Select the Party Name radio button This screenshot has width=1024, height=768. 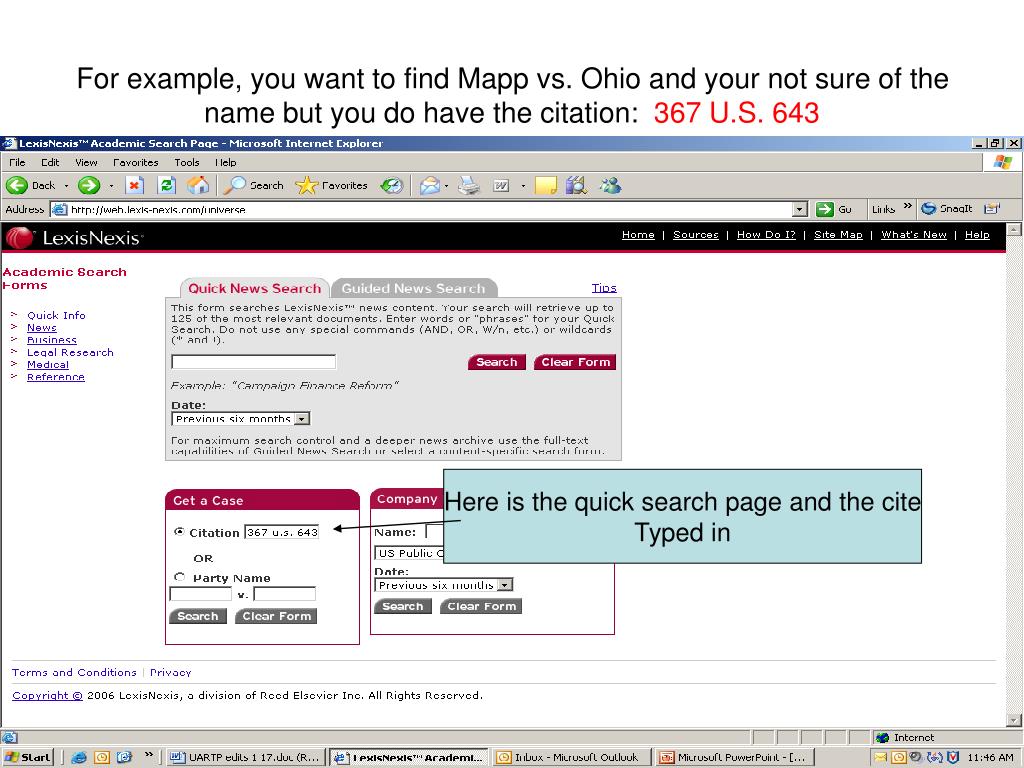pos(180,577)
